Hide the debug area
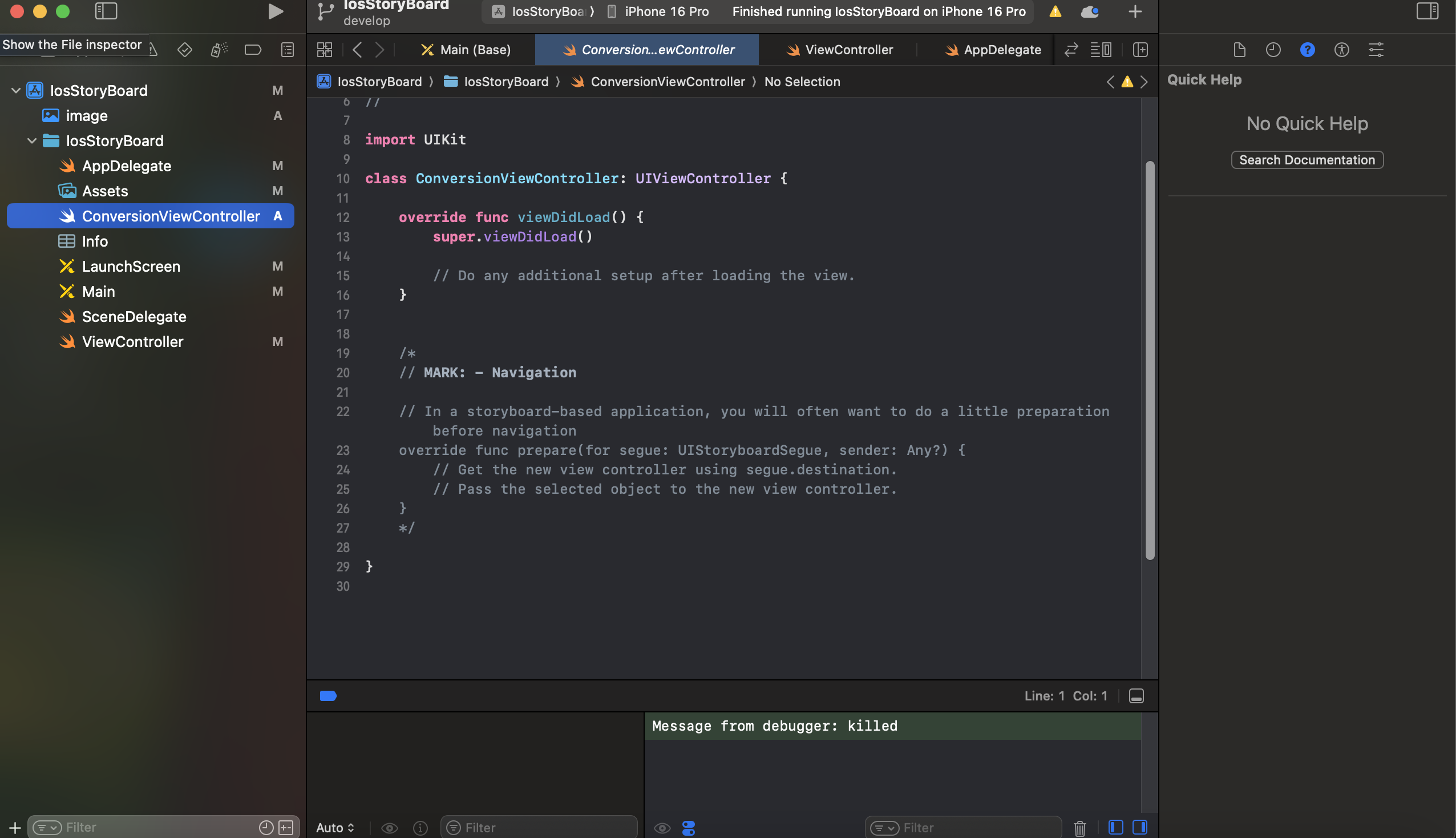The image size is (1456, 838). [x=1137, y=696]
